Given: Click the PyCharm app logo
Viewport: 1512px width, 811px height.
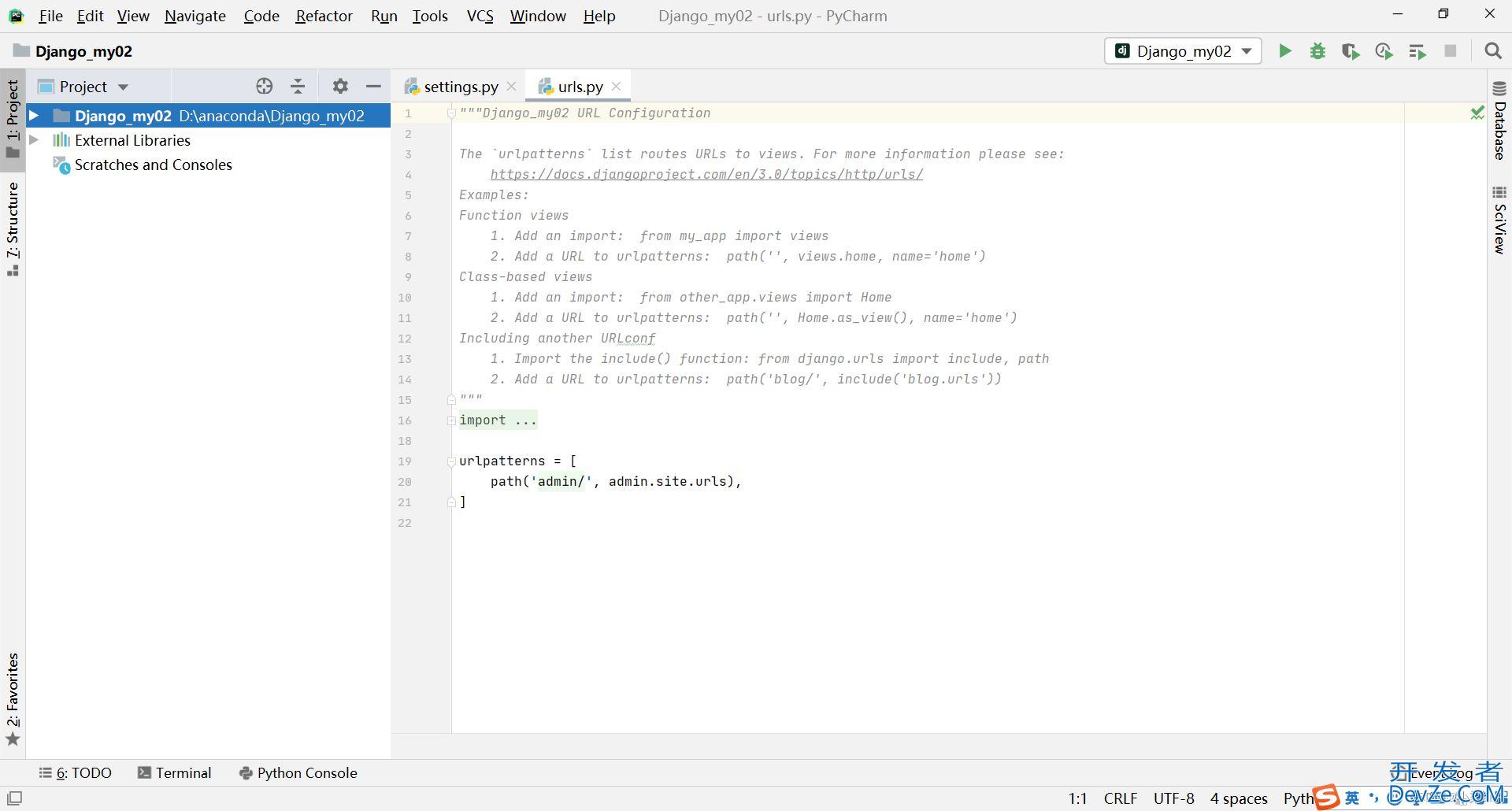Looking at the screenshot, I should [16, 16].
